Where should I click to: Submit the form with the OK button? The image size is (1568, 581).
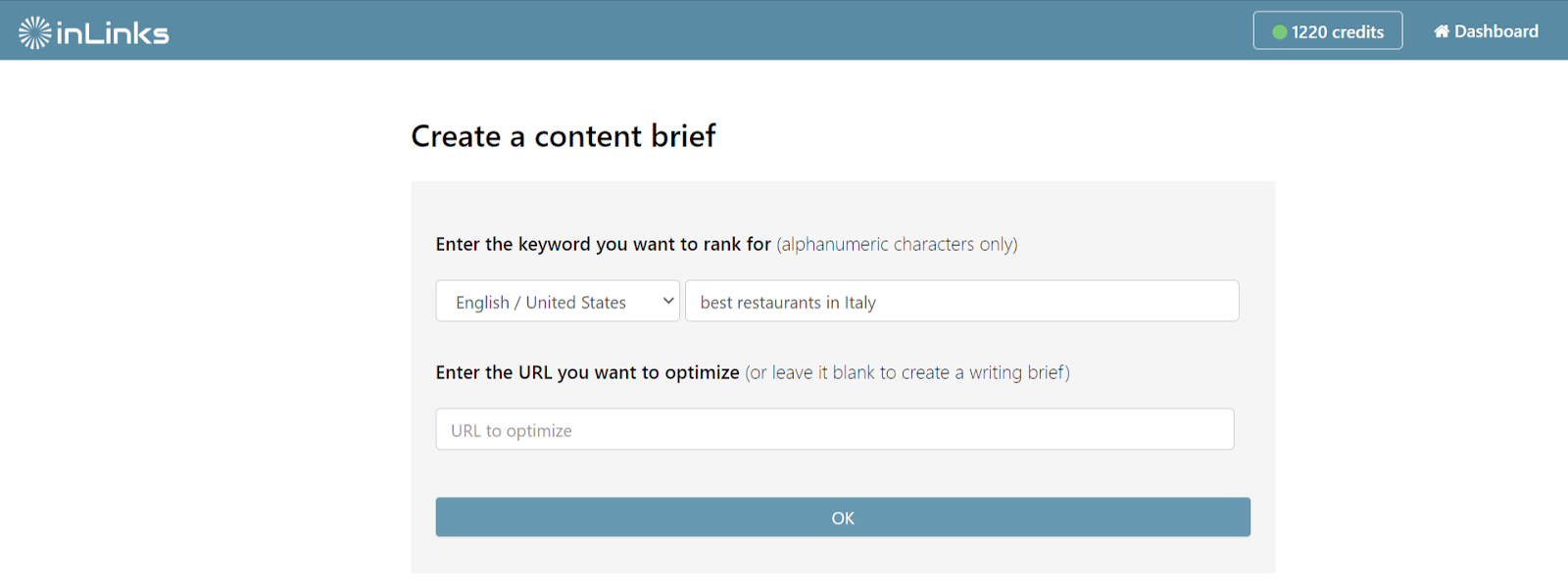tap(843, 517)
